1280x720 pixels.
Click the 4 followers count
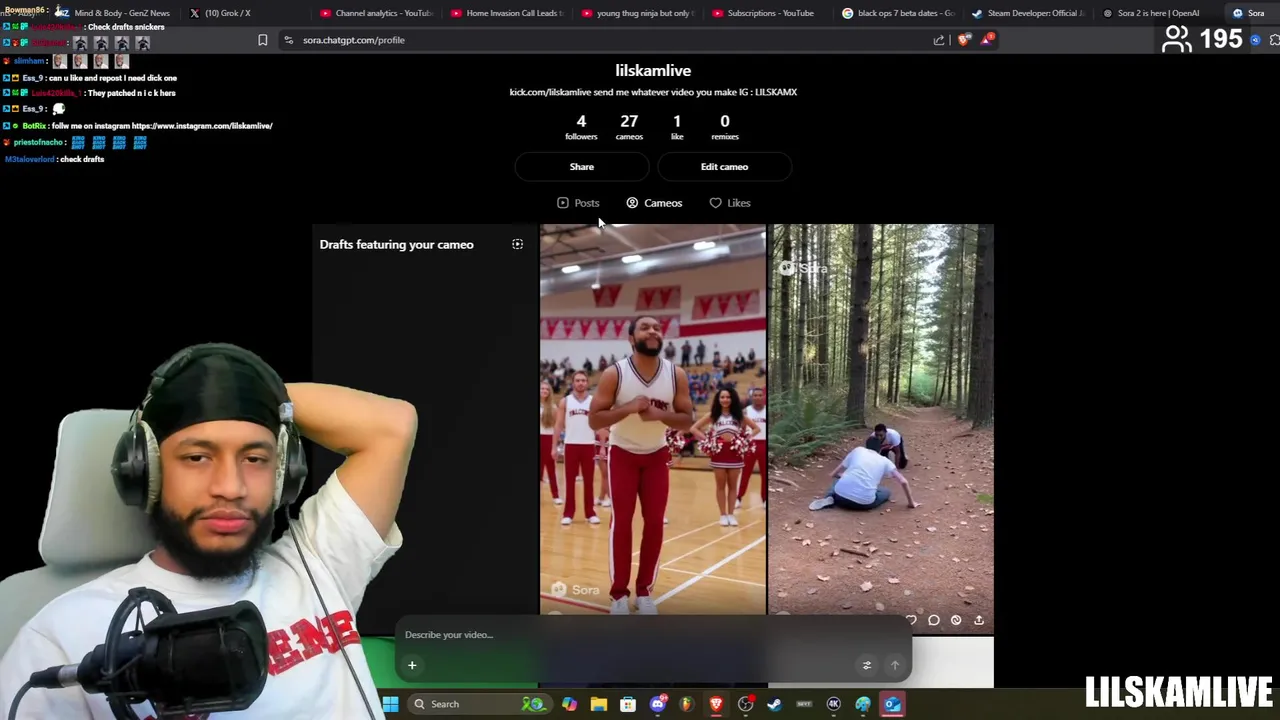click(581, 127)
